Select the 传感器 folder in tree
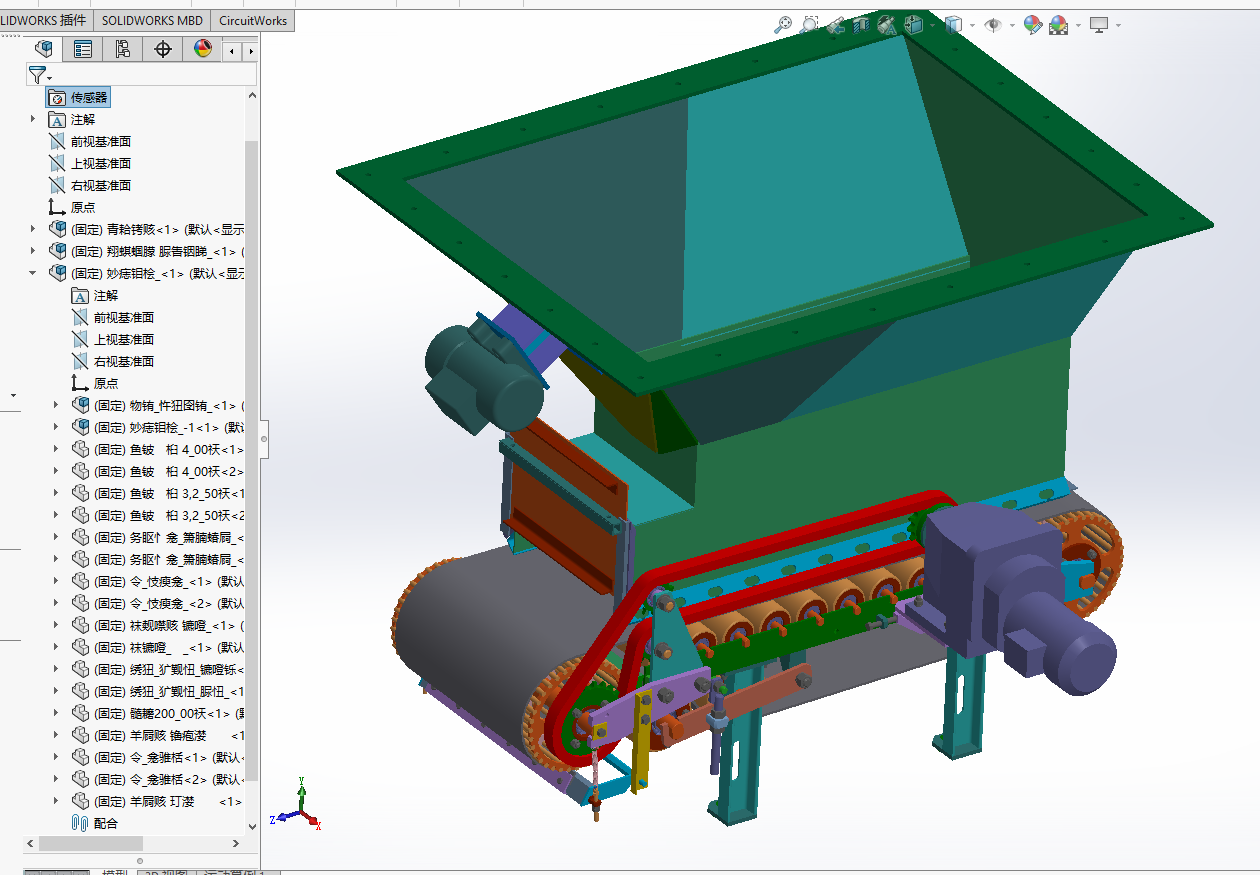The image size is (1260, 875). (78, 97)
